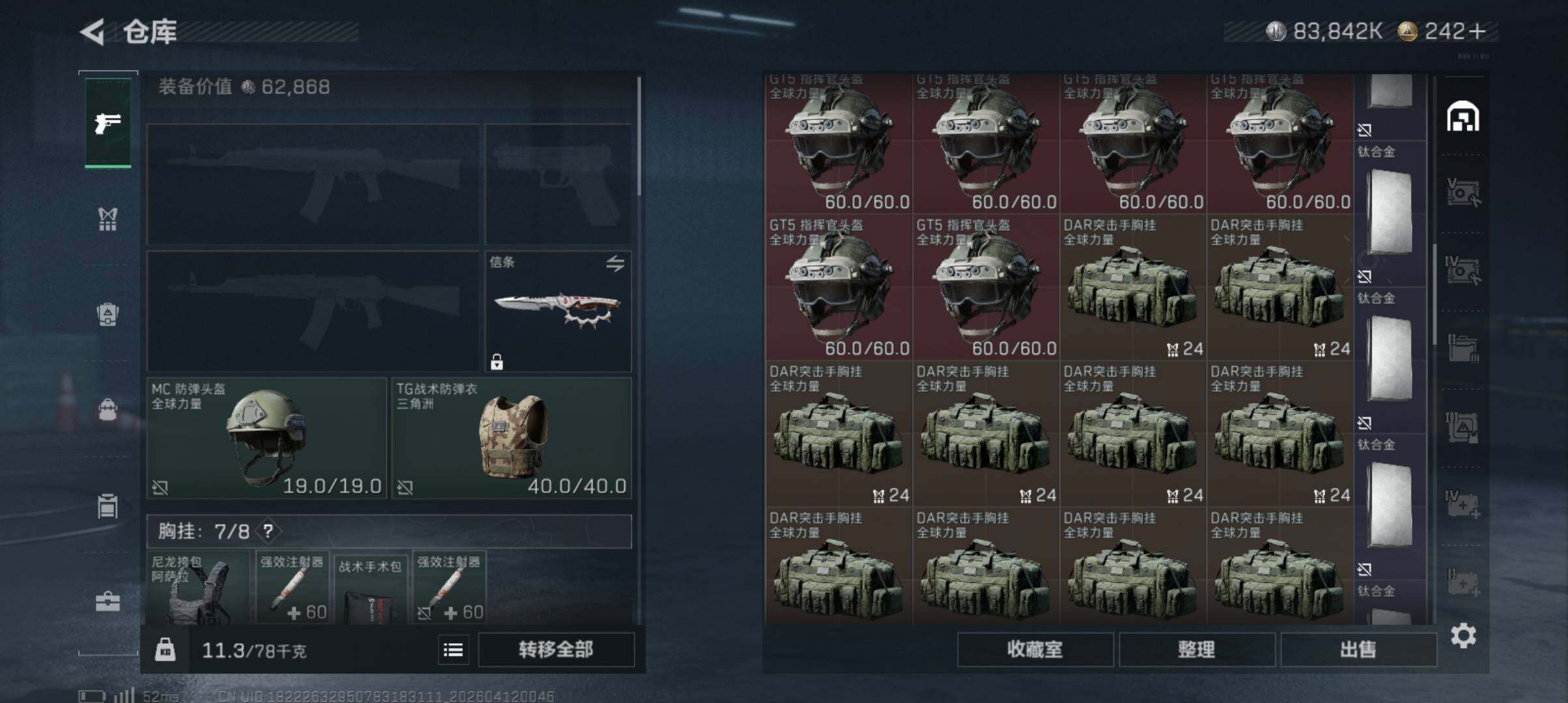Click the stash scrollbar on the right
Screen dimensions: 1568x703
coord(1435,294)
